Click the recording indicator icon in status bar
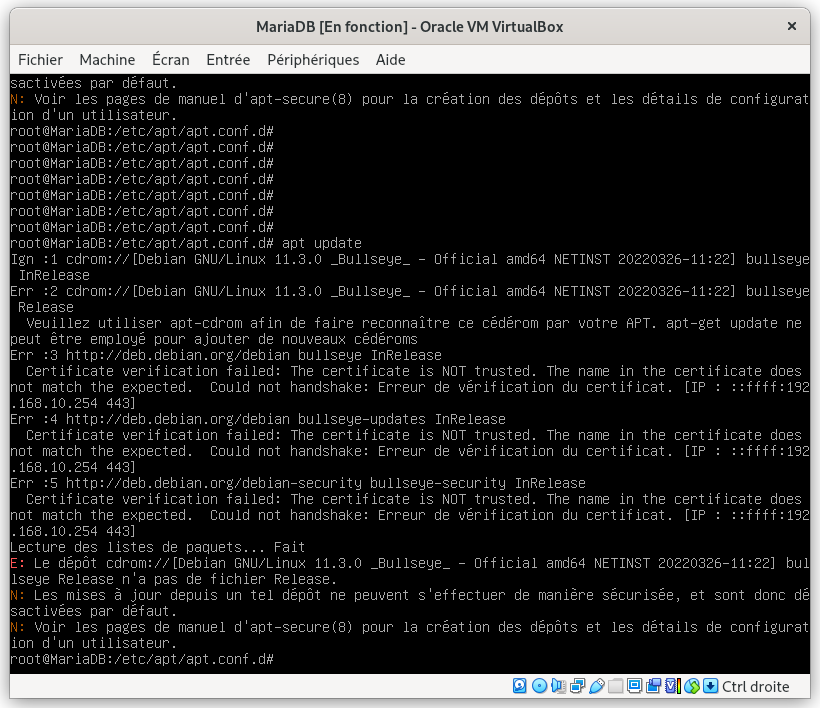The image size is (820, 708). [653, 686]
